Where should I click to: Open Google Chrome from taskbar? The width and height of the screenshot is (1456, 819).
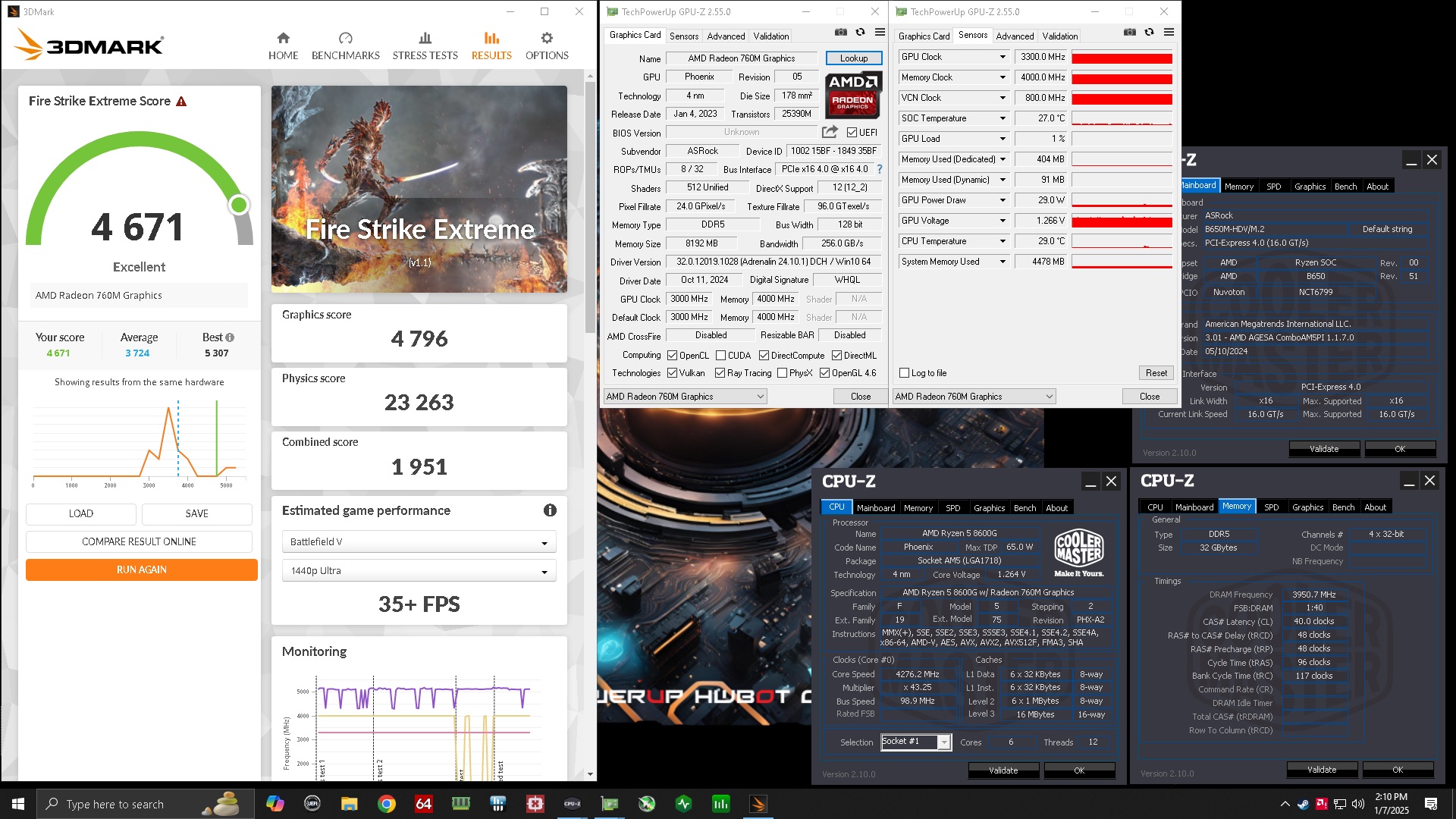tap(387, 804)
